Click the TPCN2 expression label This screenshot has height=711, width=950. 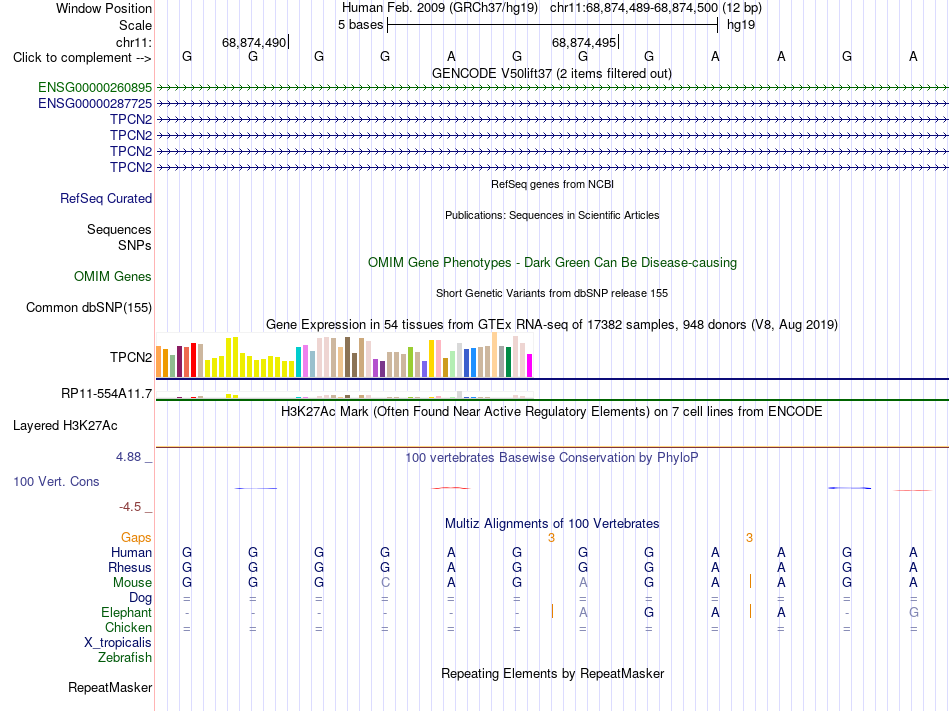[131, 357]
